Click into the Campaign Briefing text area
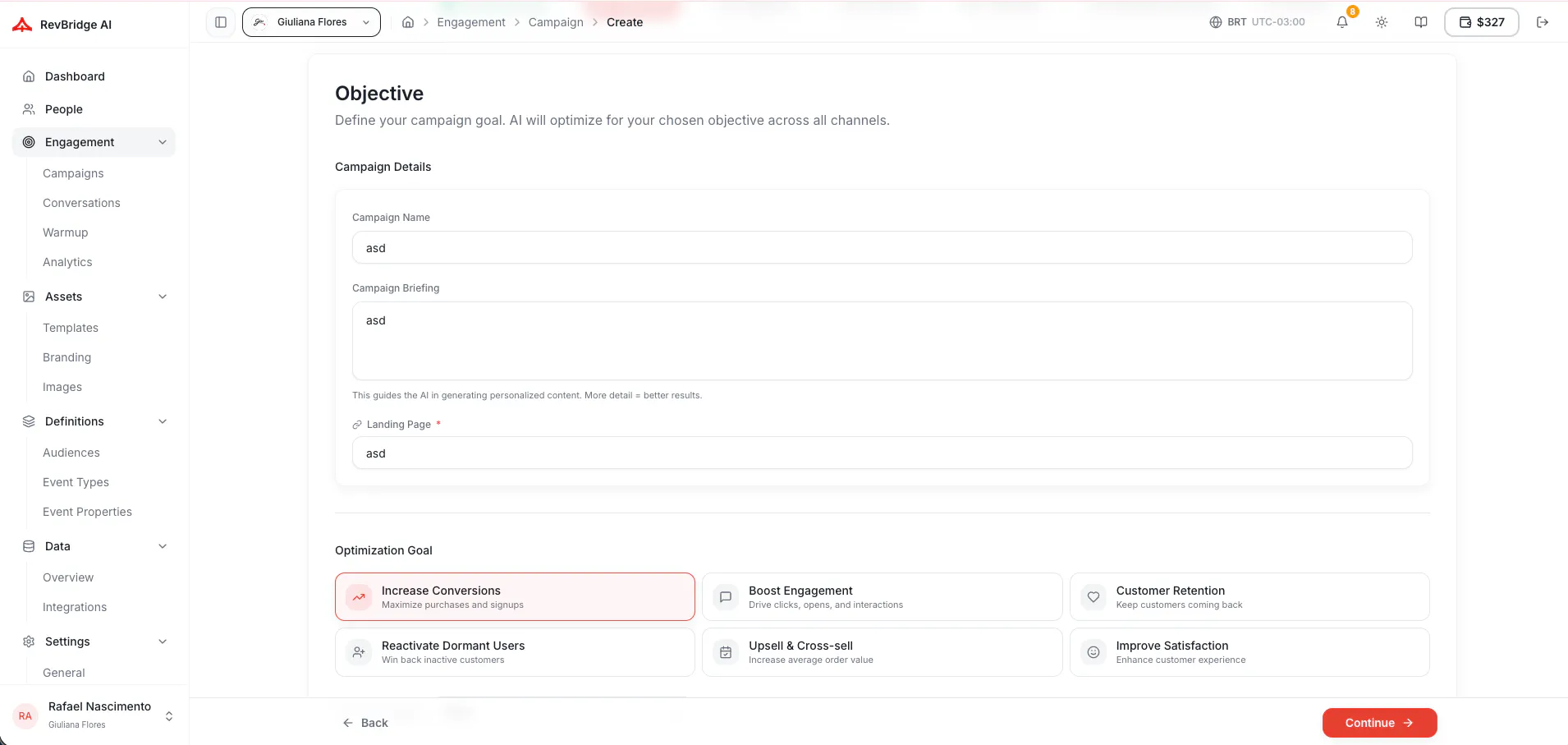This screenshot has height=745, width=1568. pos(882,341)
